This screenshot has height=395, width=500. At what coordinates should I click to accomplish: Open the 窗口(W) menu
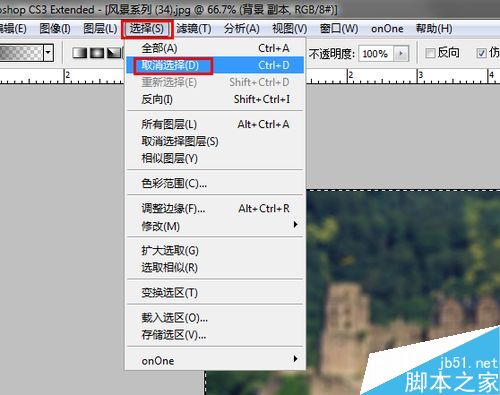click(x=339, y=29)
